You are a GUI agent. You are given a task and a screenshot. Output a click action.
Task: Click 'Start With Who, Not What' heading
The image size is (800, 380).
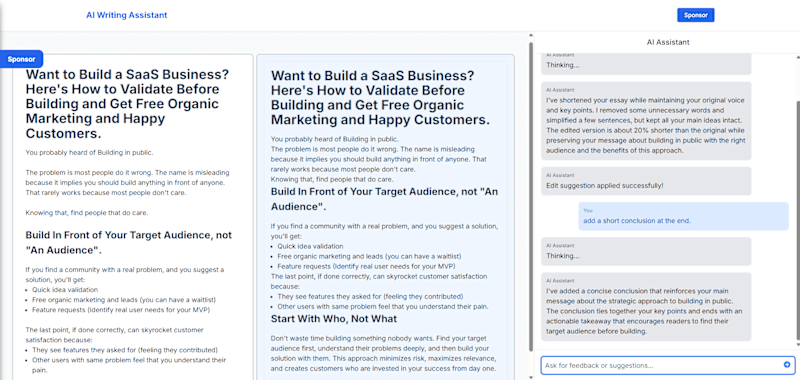point(334,319)
